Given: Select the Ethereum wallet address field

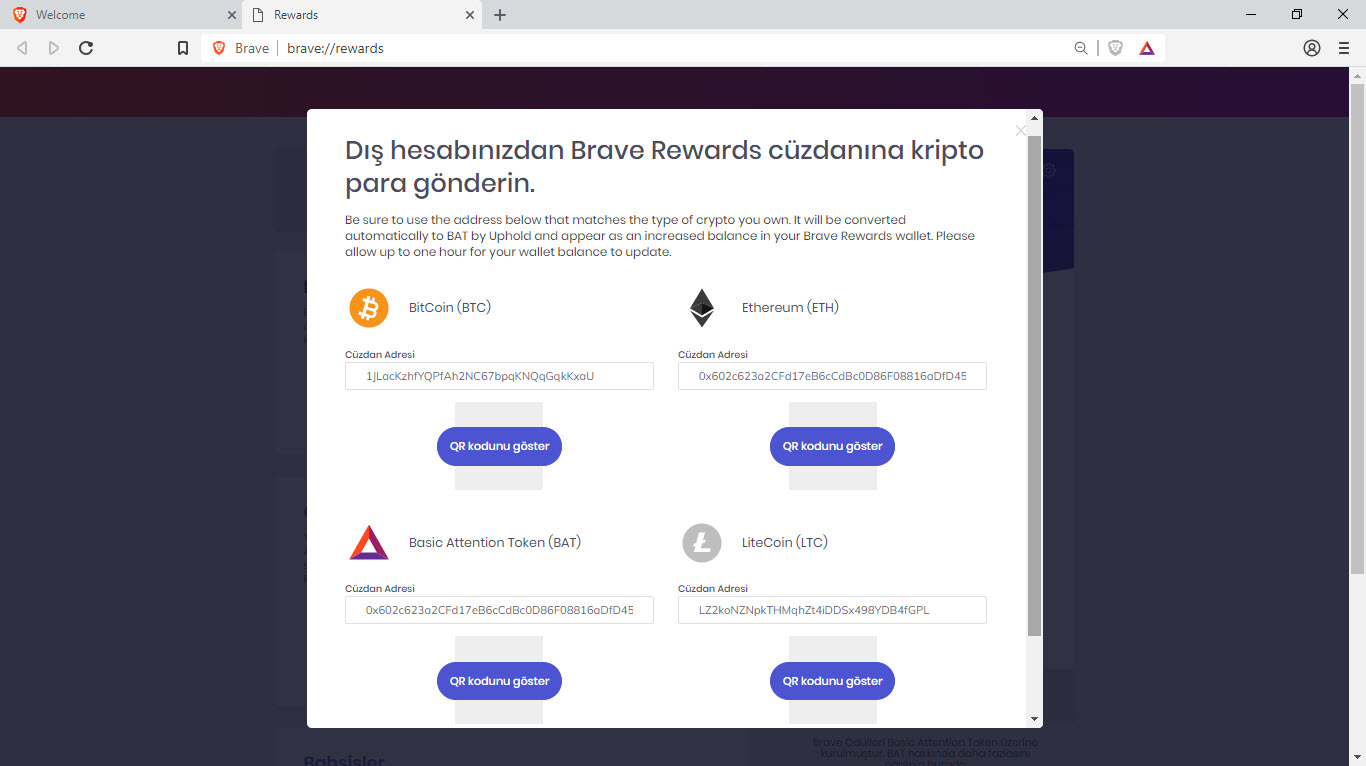Looking at the screenshot, I should 832,376.
